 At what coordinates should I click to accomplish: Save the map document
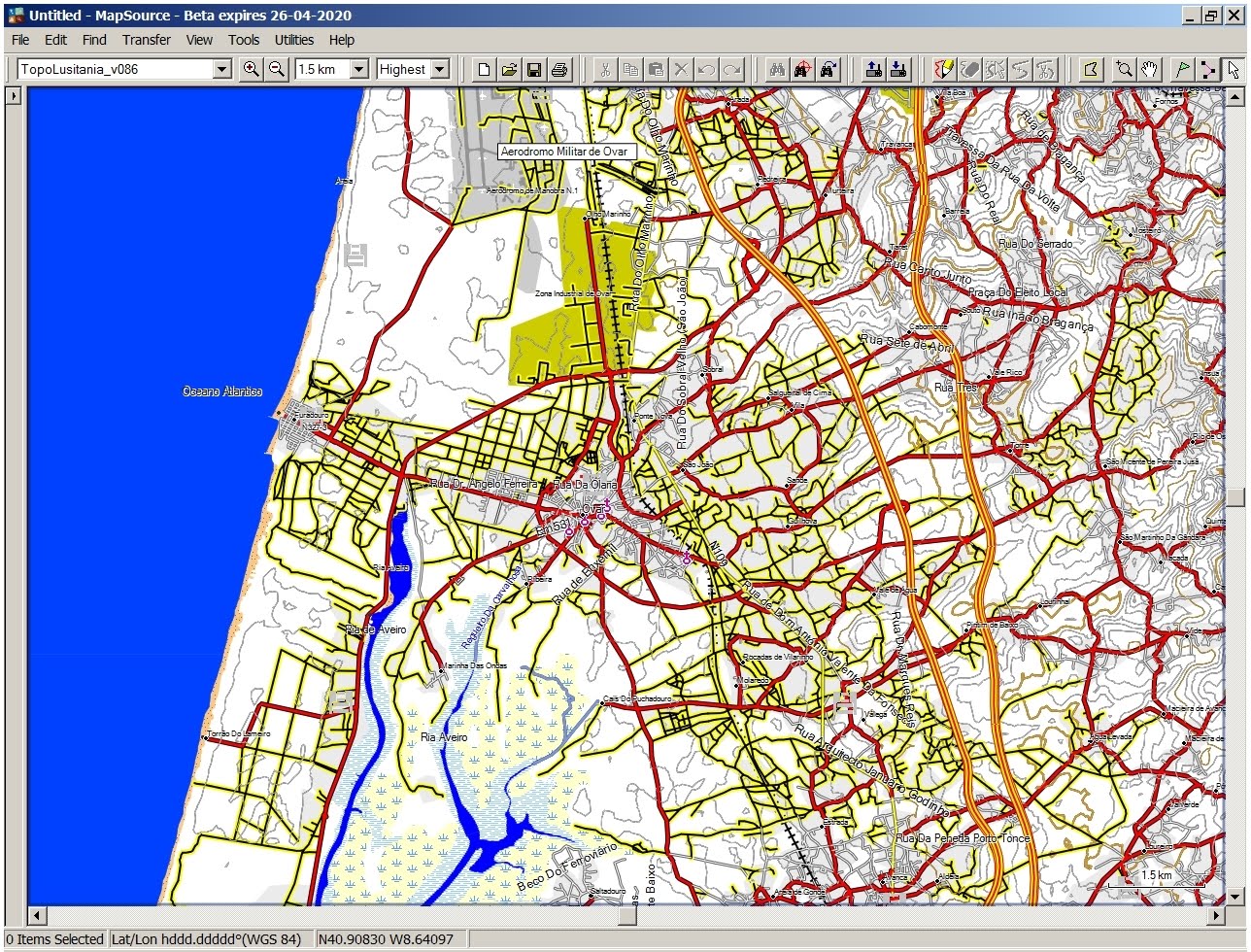coord(533,69)
